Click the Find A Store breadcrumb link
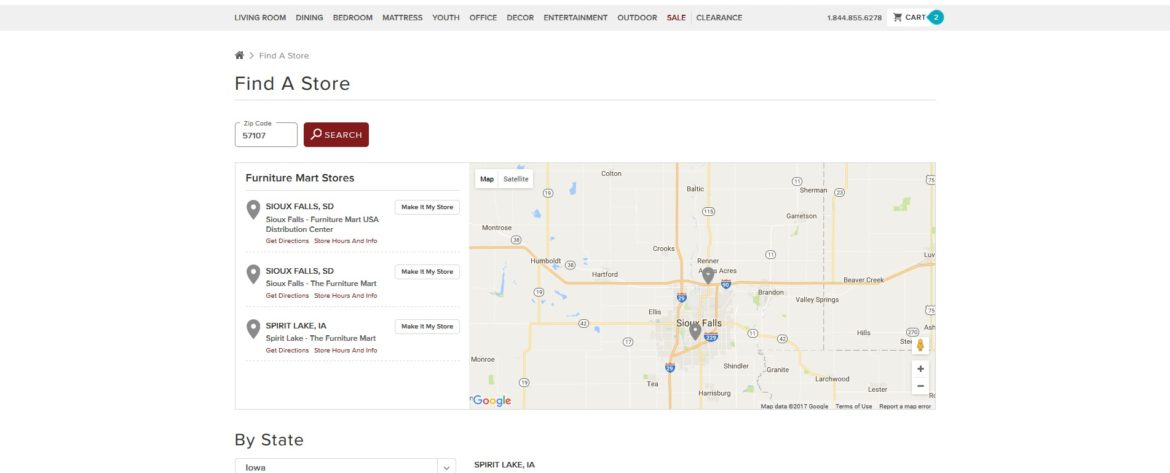The width and height of the screenshot is (1170, 473). coord(284,56)
